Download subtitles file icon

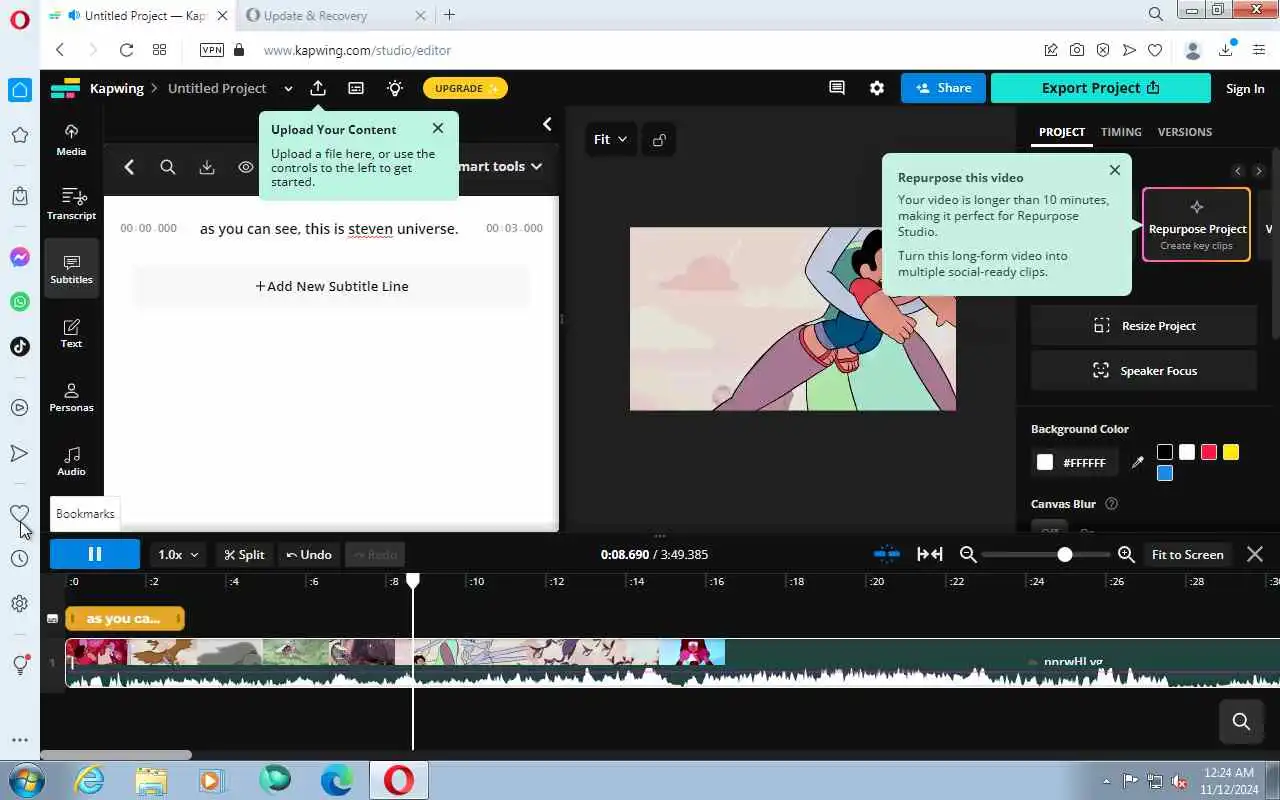[207, 167]
